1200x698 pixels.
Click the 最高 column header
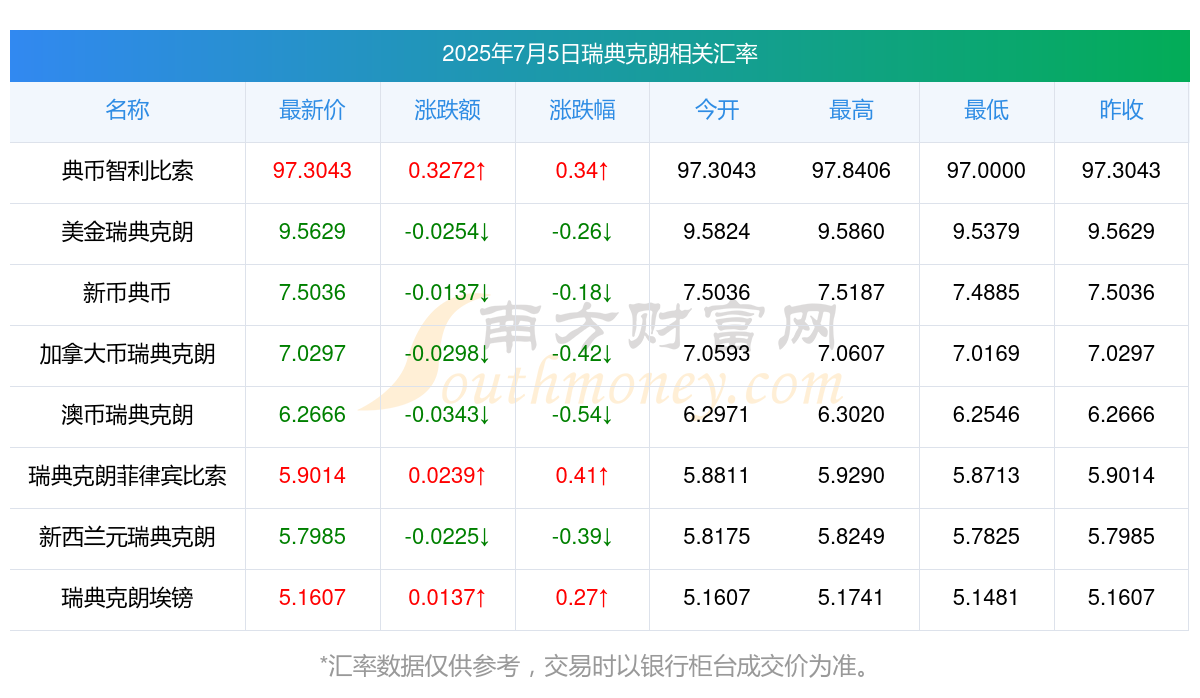pos(851,110)
